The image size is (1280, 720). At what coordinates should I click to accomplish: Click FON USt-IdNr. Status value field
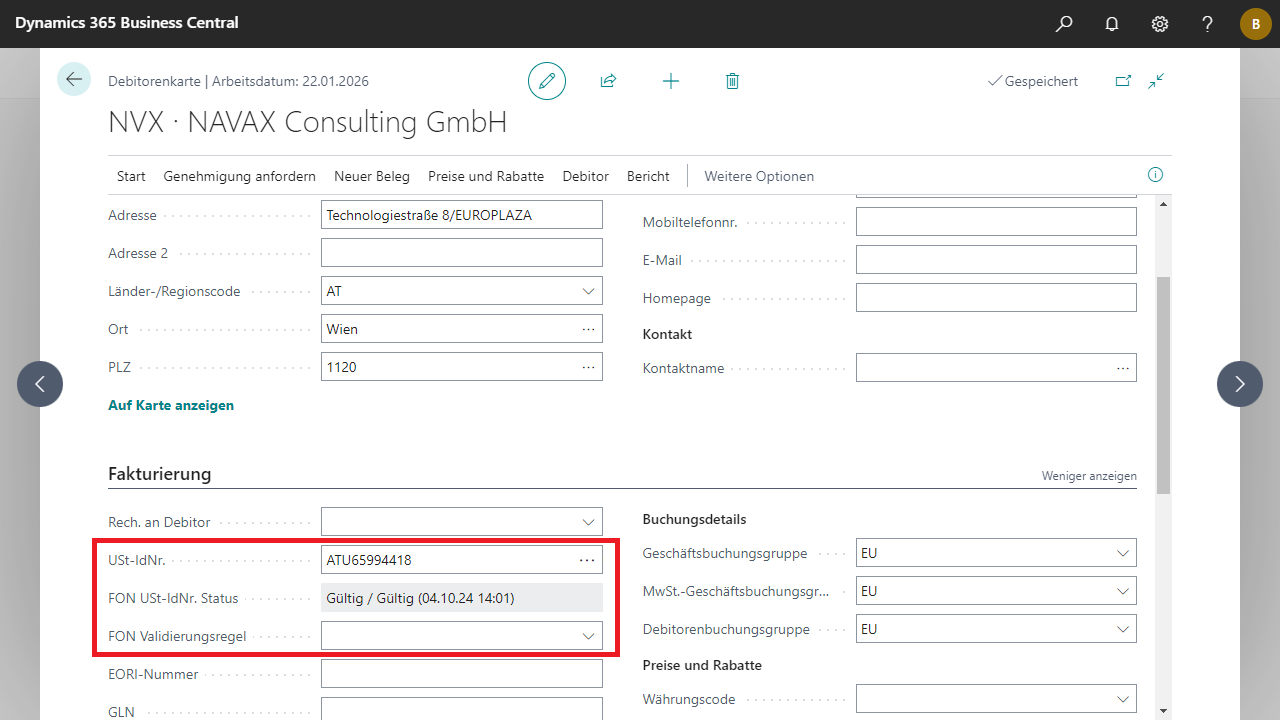[x=462, y=598]
